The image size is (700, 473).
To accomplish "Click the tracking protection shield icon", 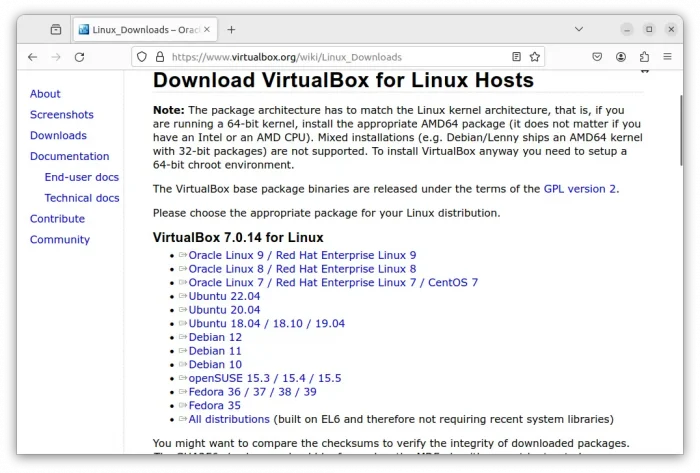I will (142, 57).
